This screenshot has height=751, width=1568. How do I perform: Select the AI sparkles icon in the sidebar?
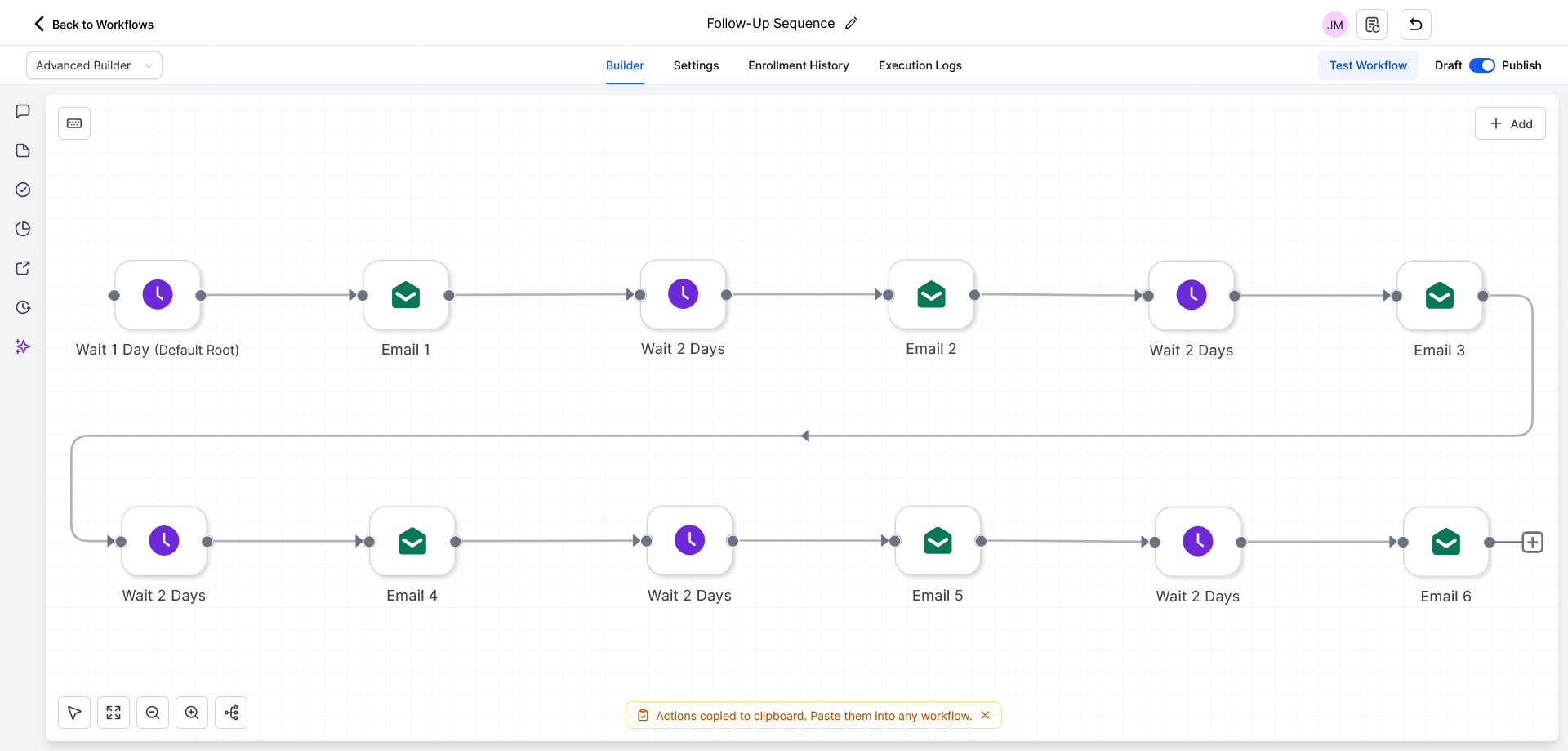coord(22,346)
